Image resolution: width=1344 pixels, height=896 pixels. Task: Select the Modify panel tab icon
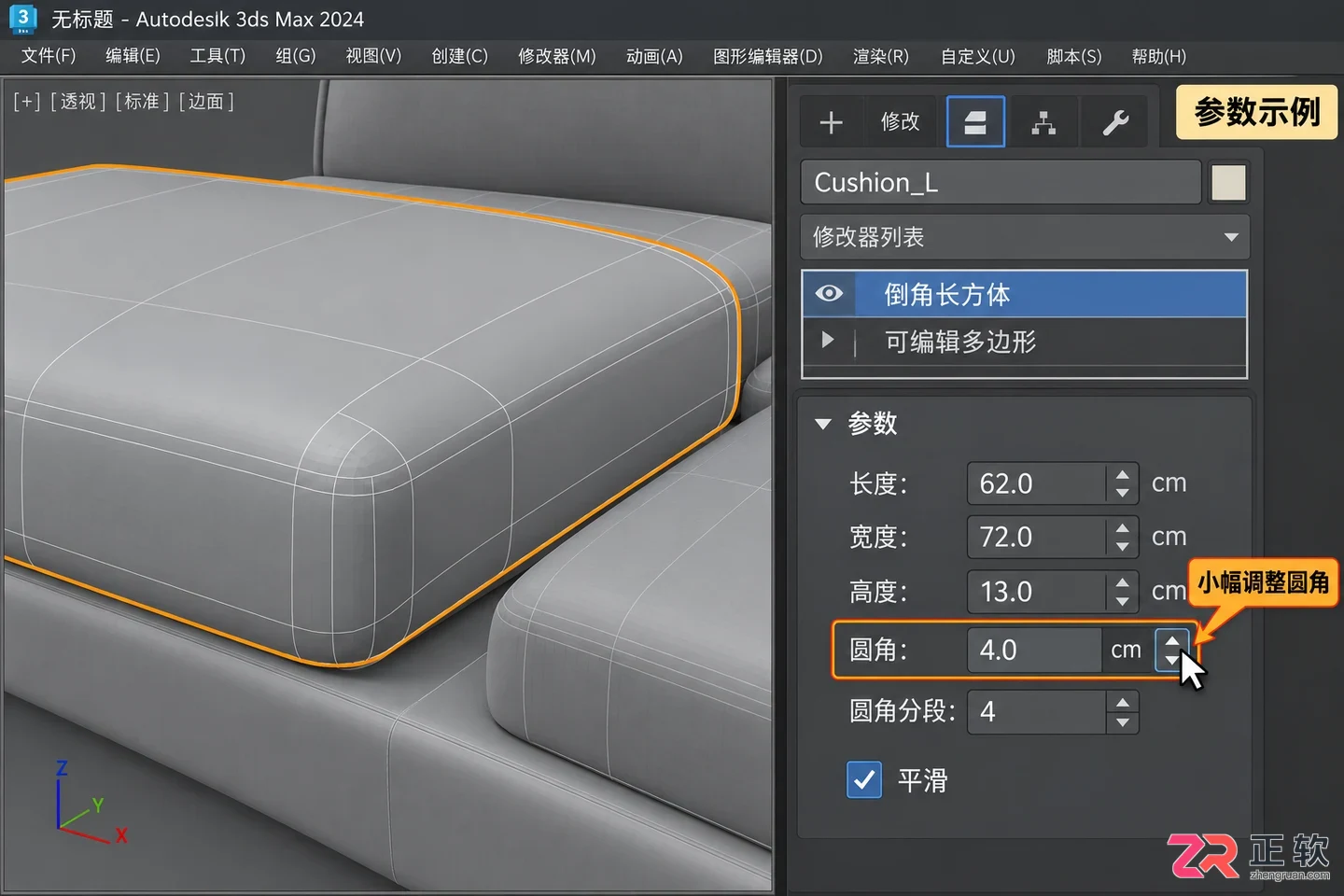click(x=975, y=121)
